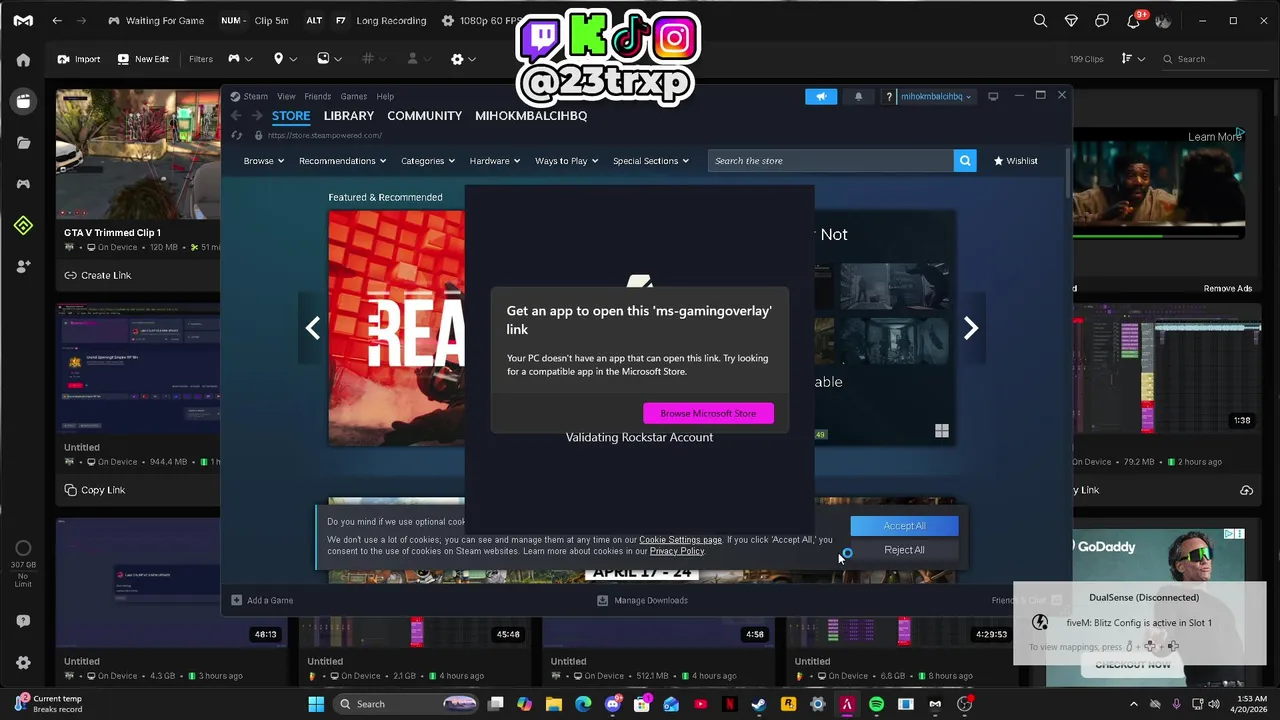This screenshot has width=1280, height=720.
Task: Click Import in Medal toolbar
Action: [x=79, y=59]
